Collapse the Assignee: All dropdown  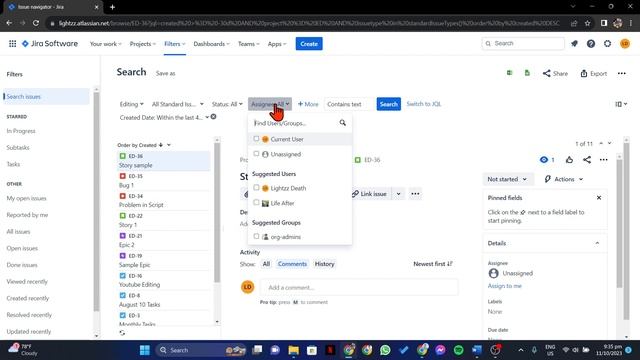270,104
